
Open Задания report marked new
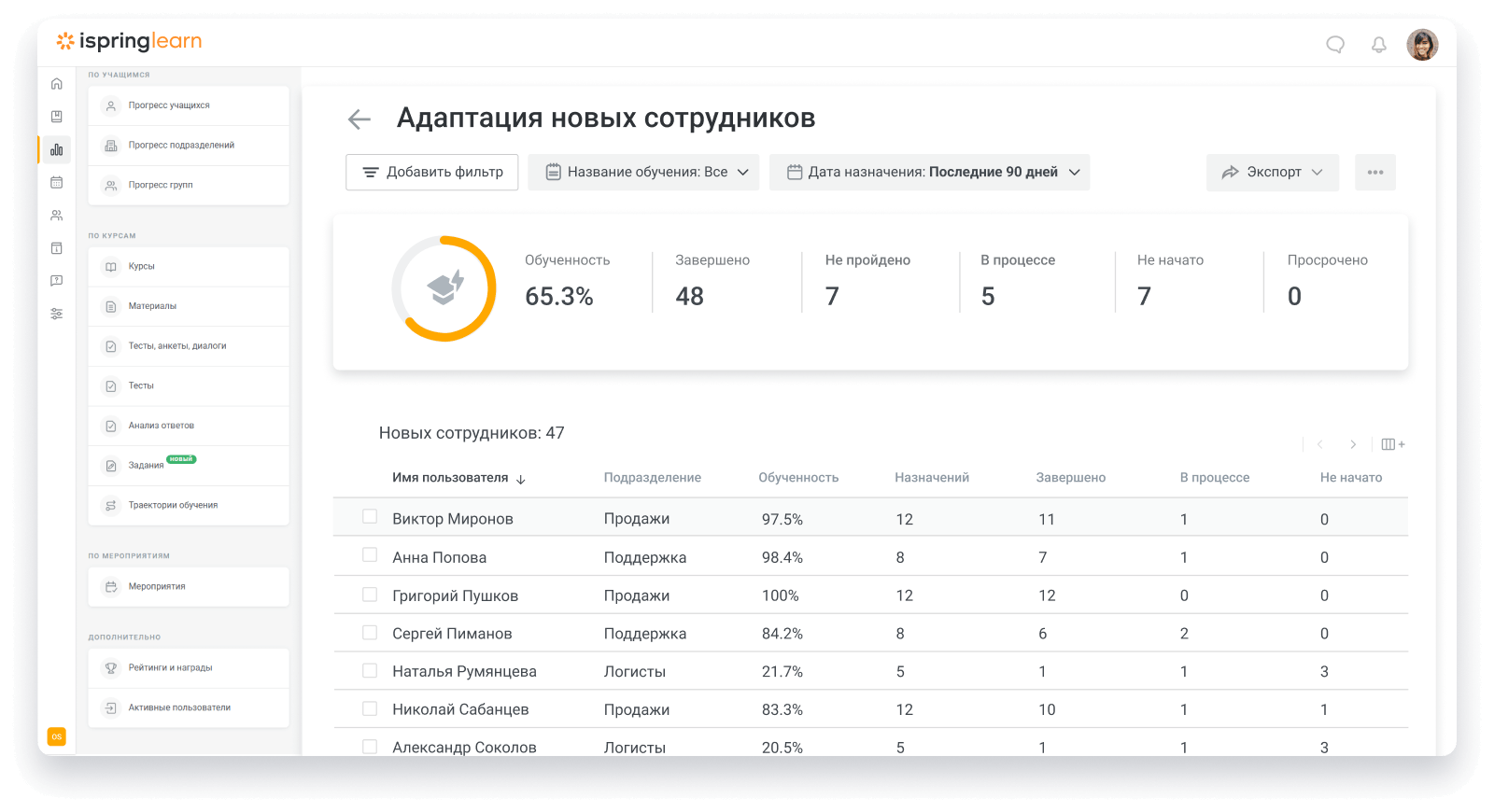tap(189, 466)
